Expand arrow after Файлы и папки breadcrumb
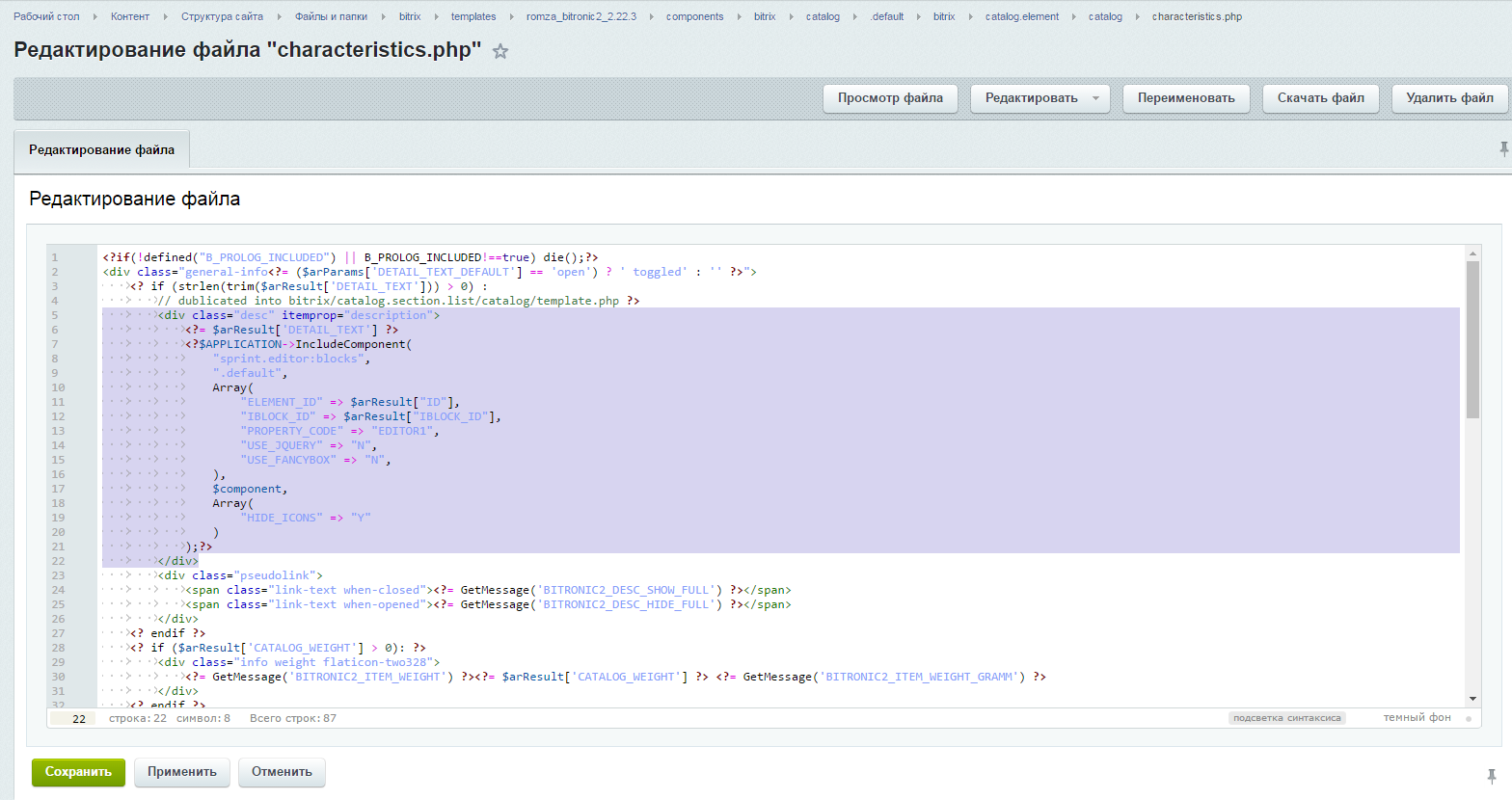 [384, 16]
